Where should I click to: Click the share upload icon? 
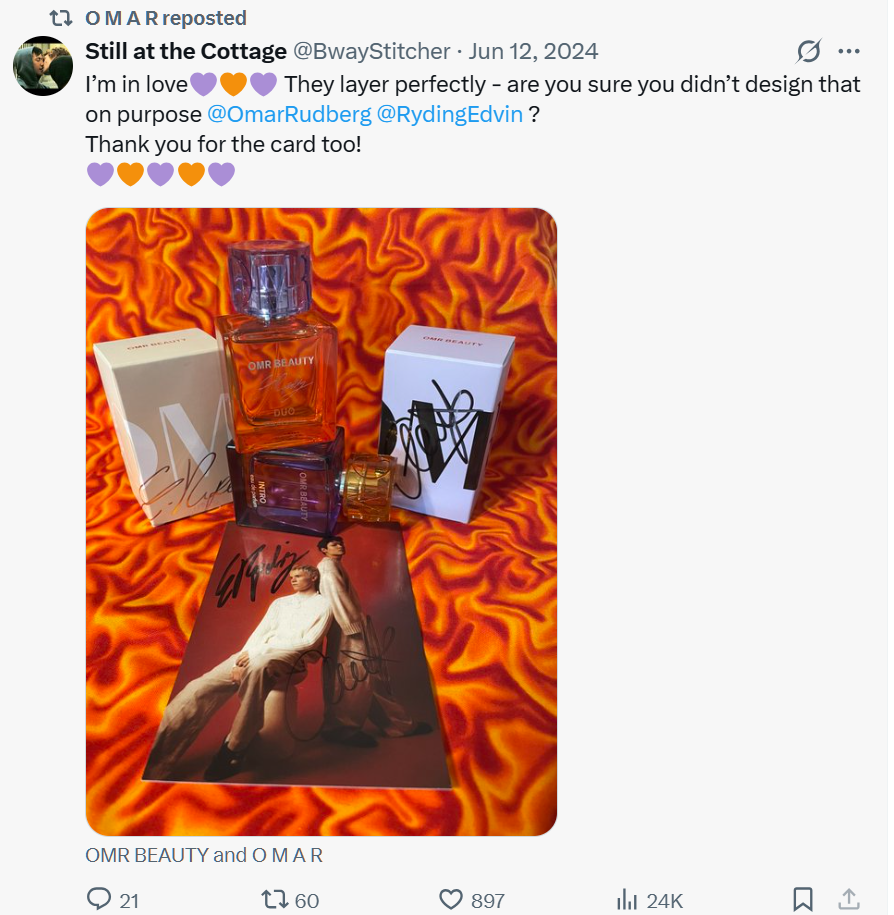click(848, 899)
